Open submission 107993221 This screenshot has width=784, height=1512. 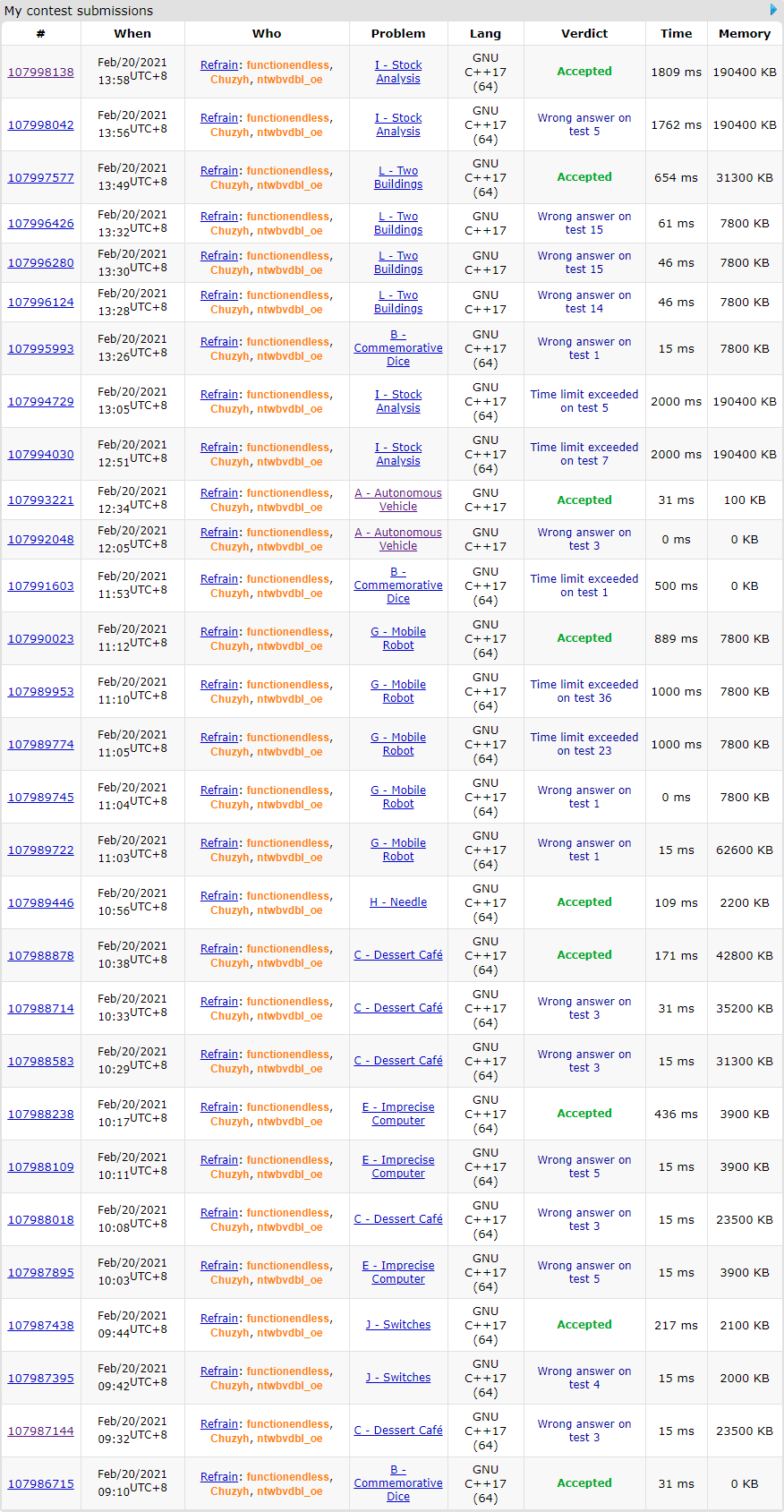click(x=41, y=500)
